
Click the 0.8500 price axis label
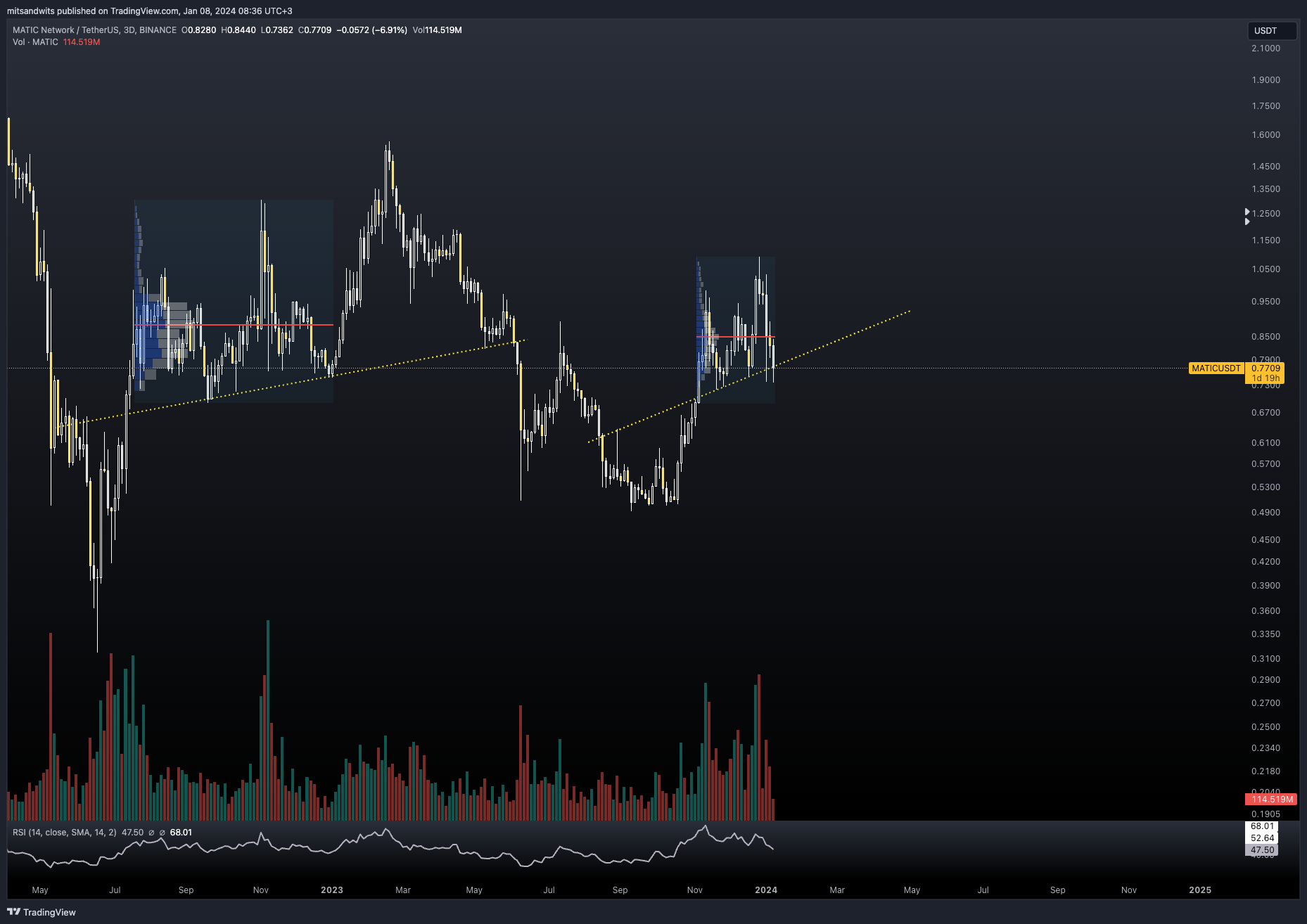click(x=1265, y=337)
